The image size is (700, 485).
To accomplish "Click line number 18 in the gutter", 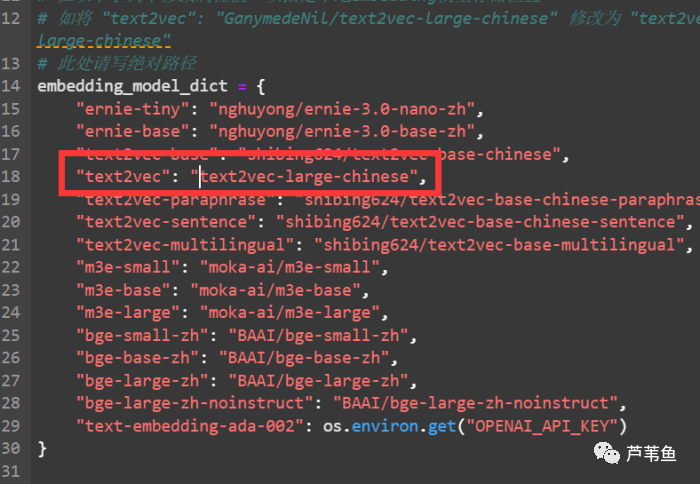I will pos(11,176).
